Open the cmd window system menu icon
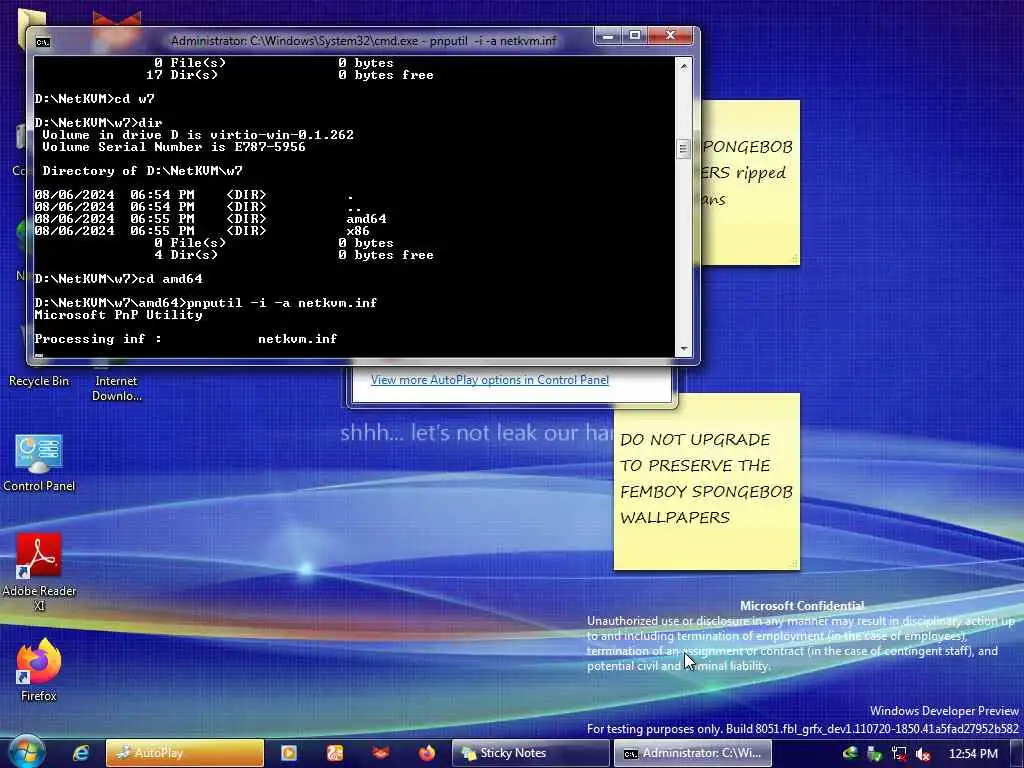The width and height of the screenshot is (1024, 768). 42,42
